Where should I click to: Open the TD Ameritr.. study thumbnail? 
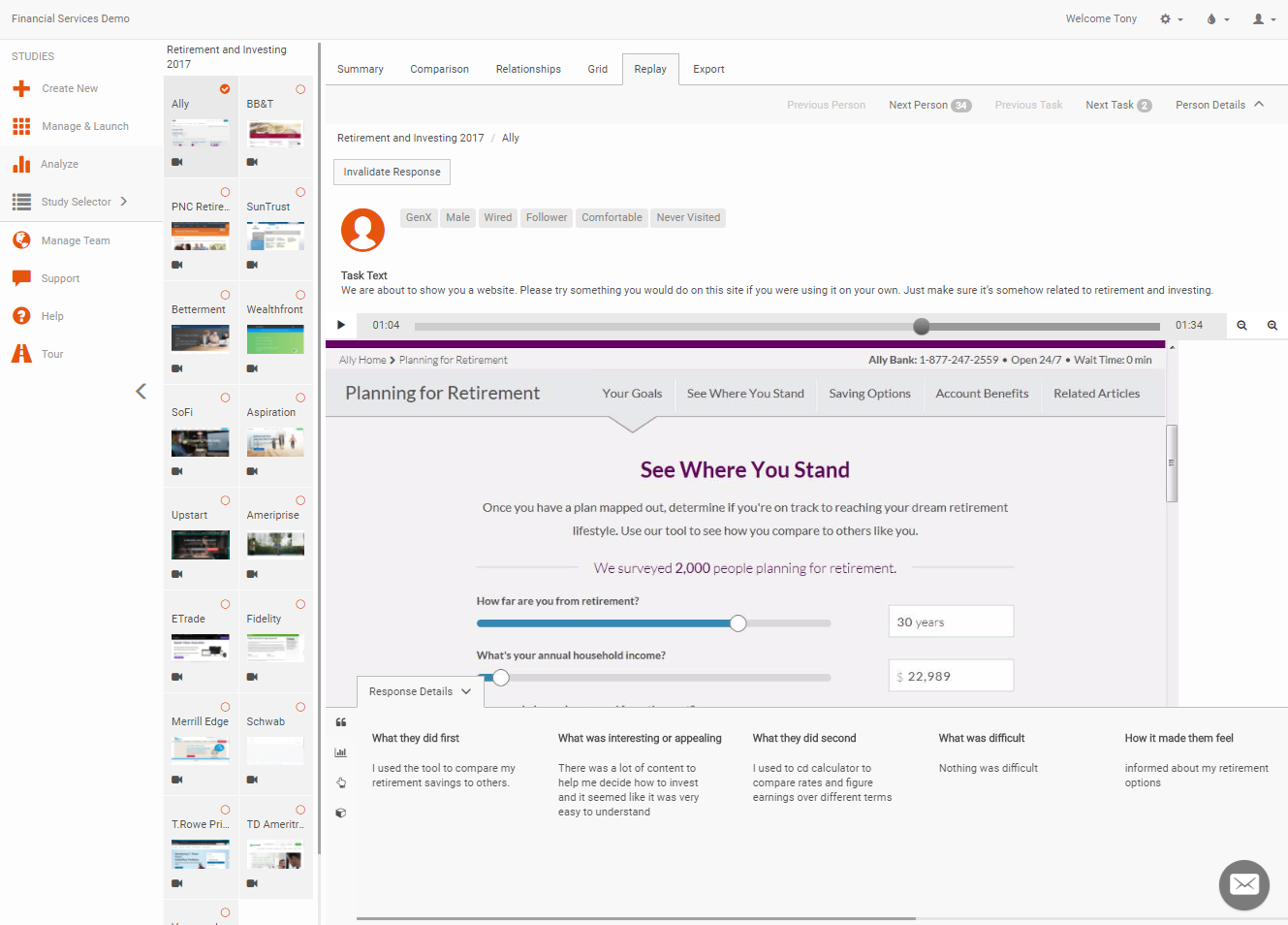click(275, 854)
